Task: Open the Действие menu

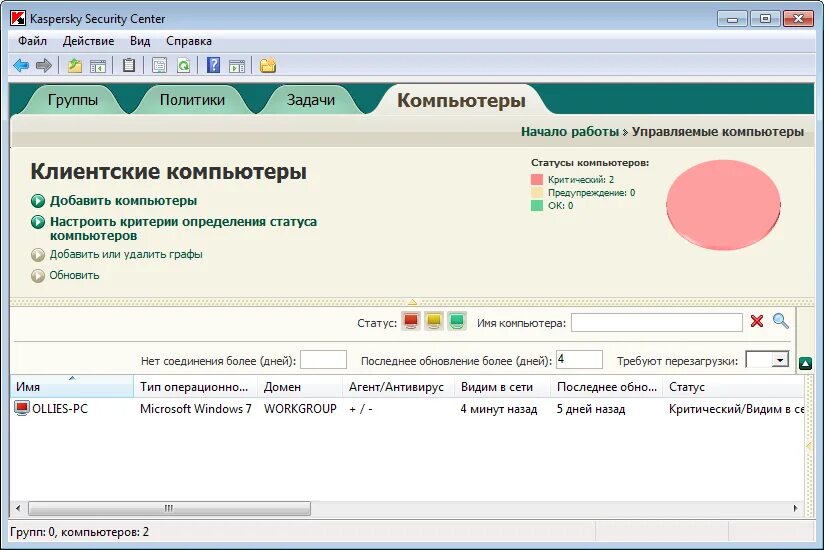Action: pos(88,41)
